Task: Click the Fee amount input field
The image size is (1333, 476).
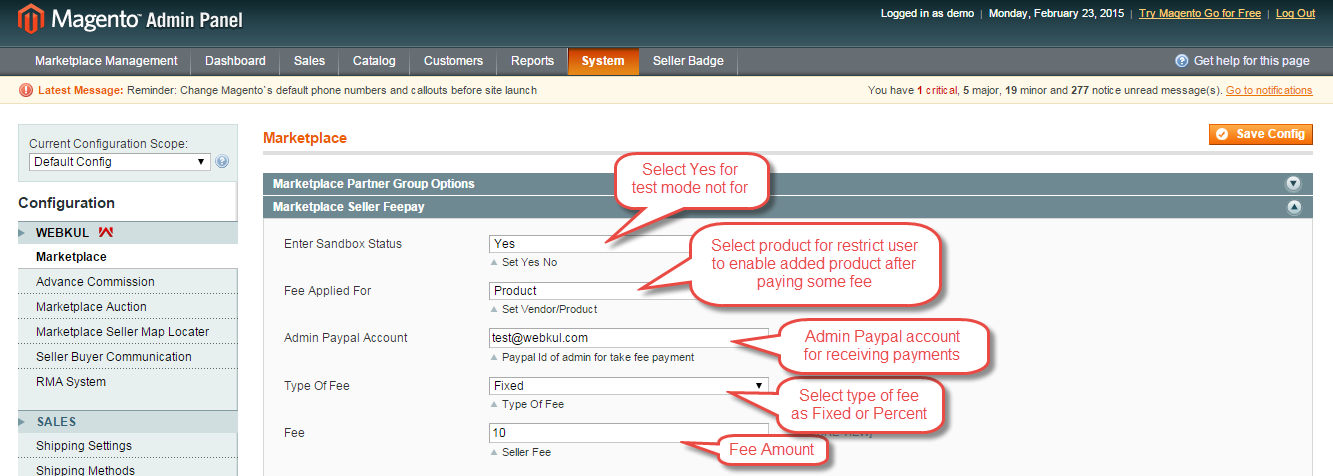Action: [629, 433]
